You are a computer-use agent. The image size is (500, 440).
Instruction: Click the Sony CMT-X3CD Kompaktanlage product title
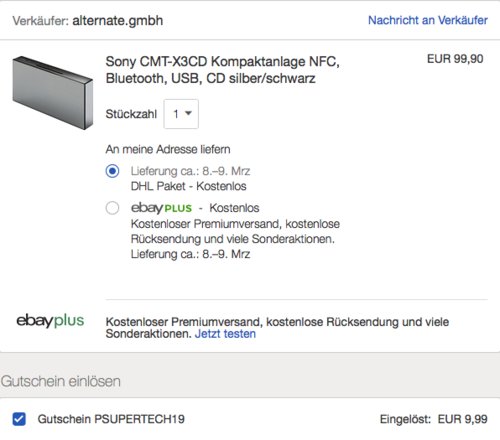[222, 70]
